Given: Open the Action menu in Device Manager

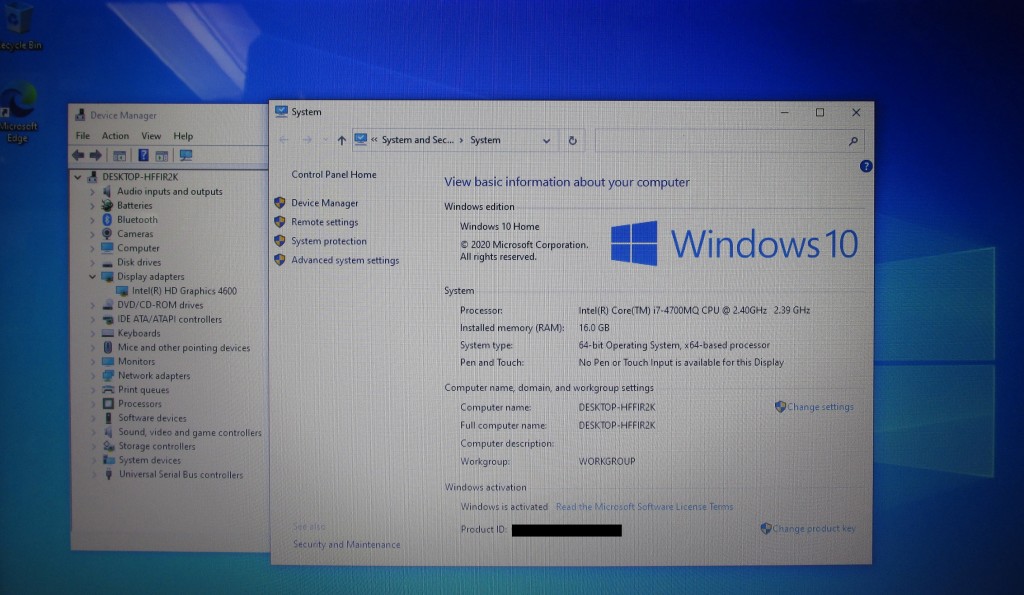Looking at the screenshot, I should point(115,136).
